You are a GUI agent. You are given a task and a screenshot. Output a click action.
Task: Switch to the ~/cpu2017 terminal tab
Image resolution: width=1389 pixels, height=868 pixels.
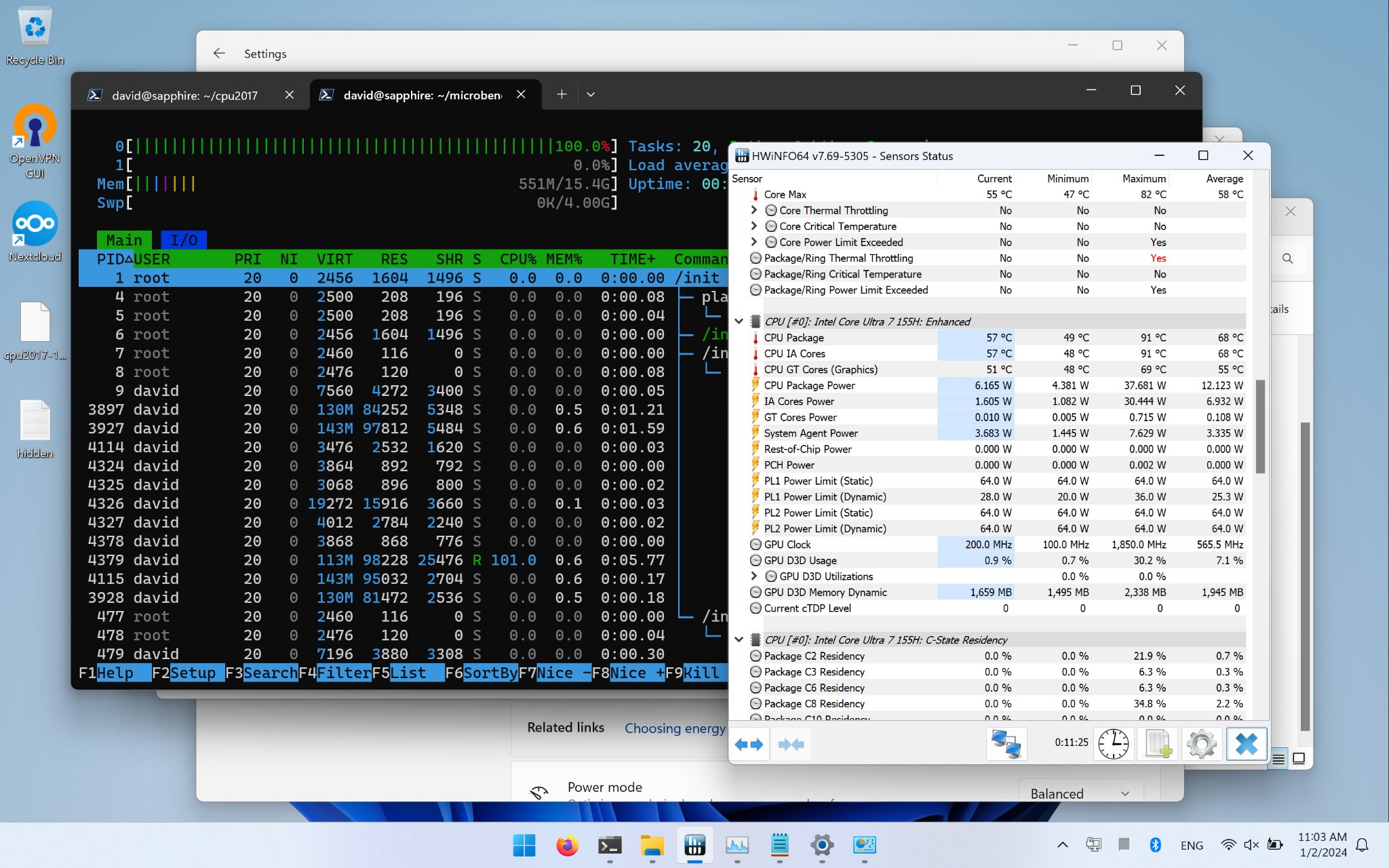184,96
